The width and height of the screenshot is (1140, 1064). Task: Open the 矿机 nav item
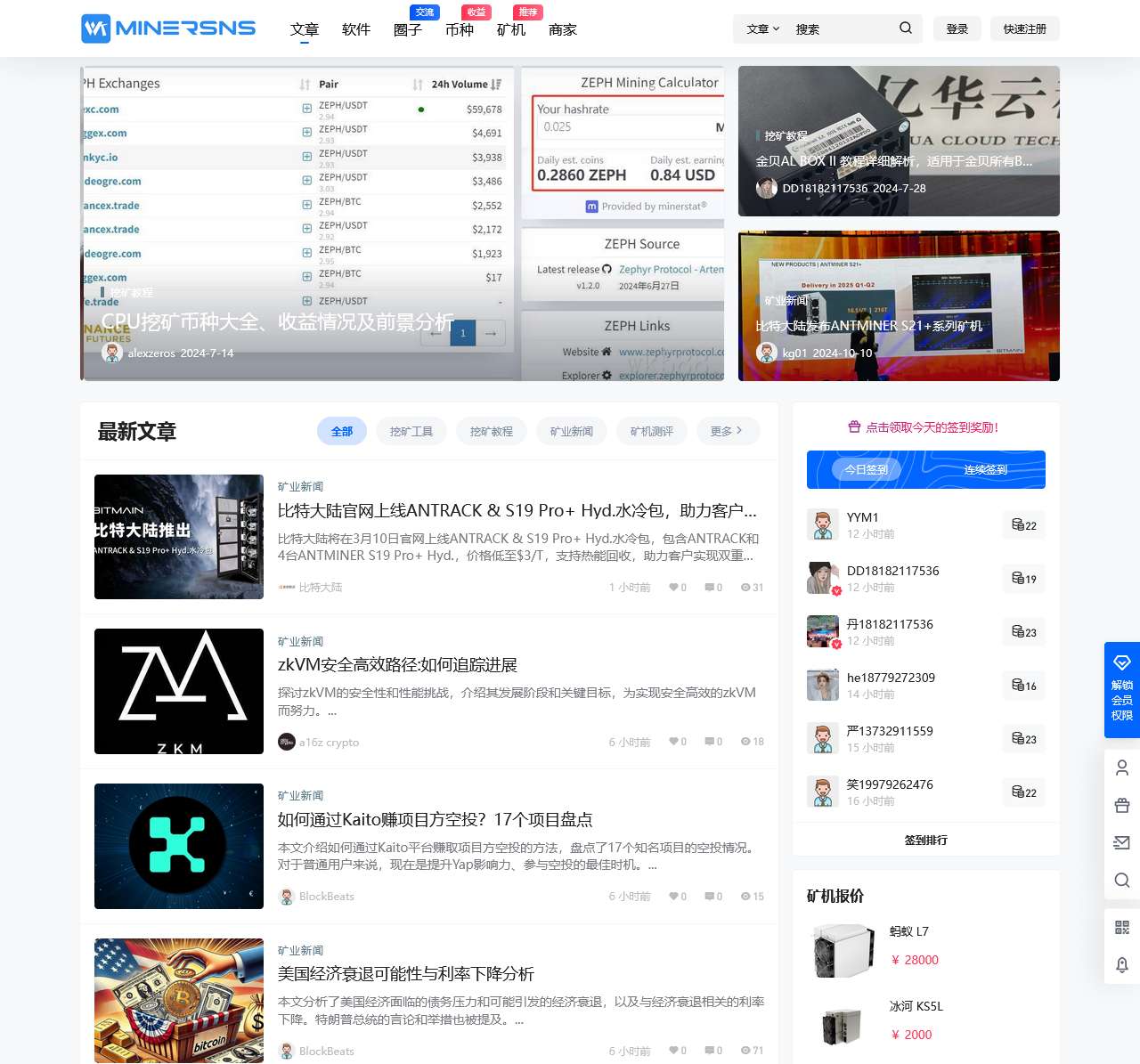[x=511, y=29]
